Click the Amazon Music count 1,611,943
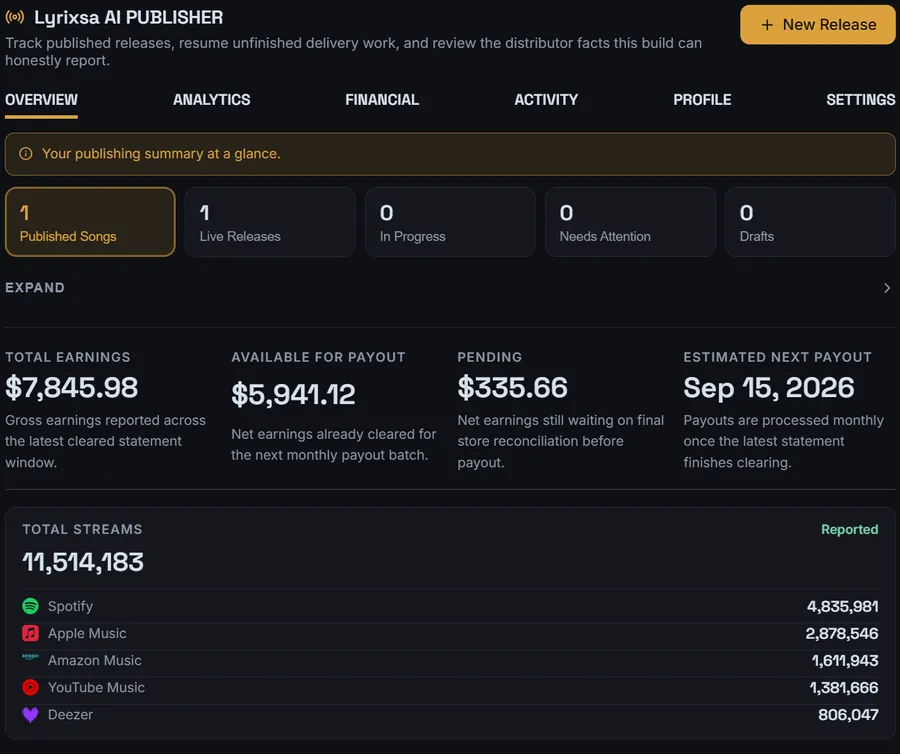The image size is (900, 754). tap(845, 660)
